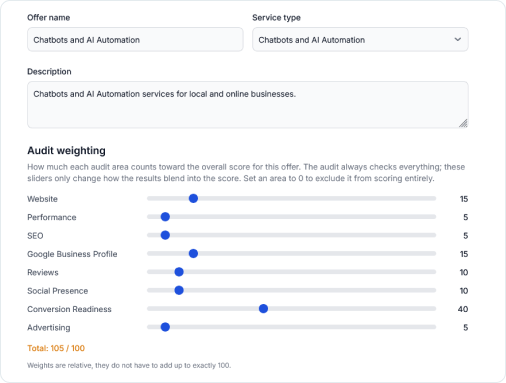
Task: Click the Service type label
Action: coord(276,18)
